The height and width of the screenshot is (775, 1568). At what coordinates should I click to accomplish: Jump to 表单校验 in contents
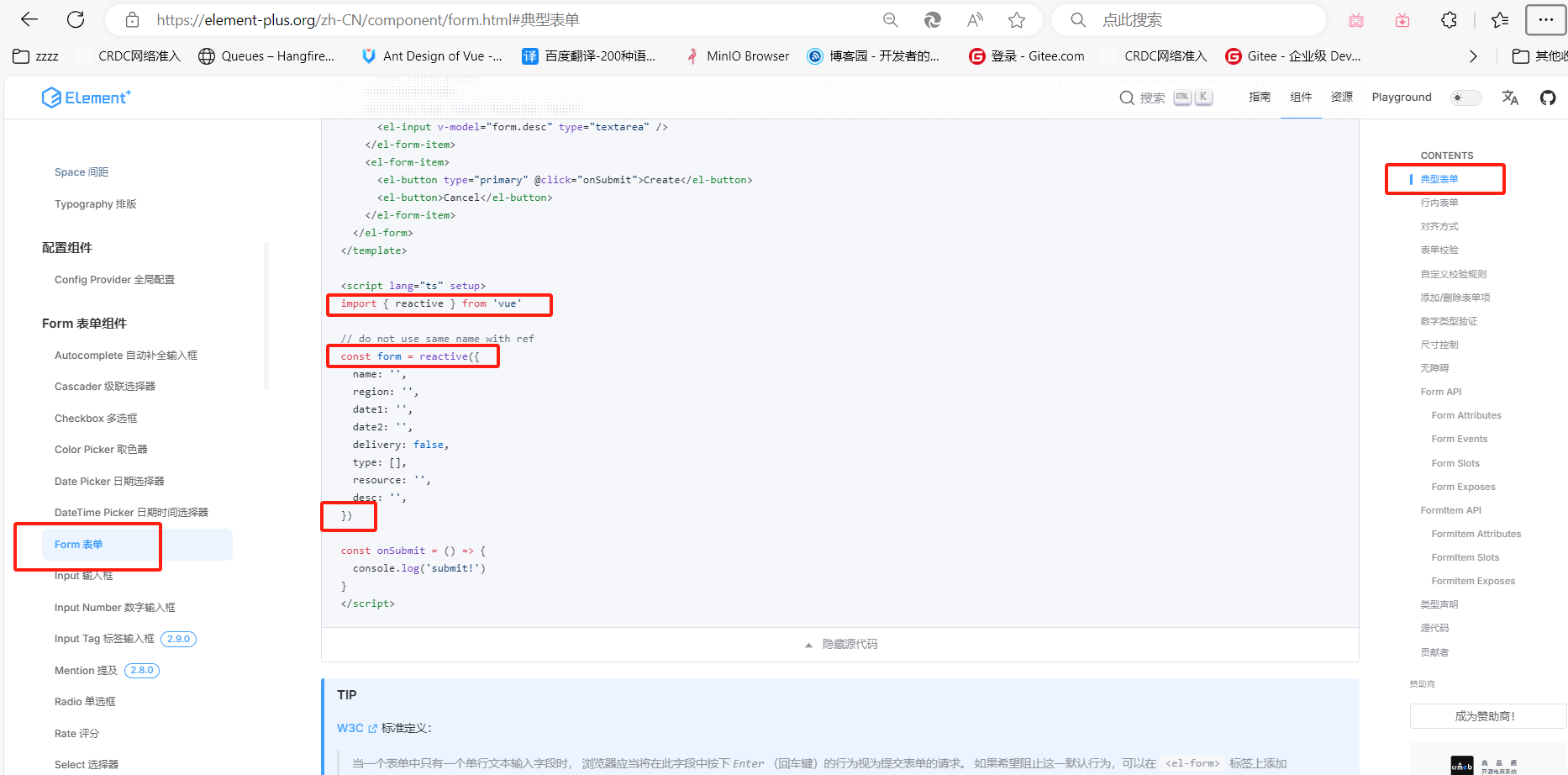[1439, 250]
